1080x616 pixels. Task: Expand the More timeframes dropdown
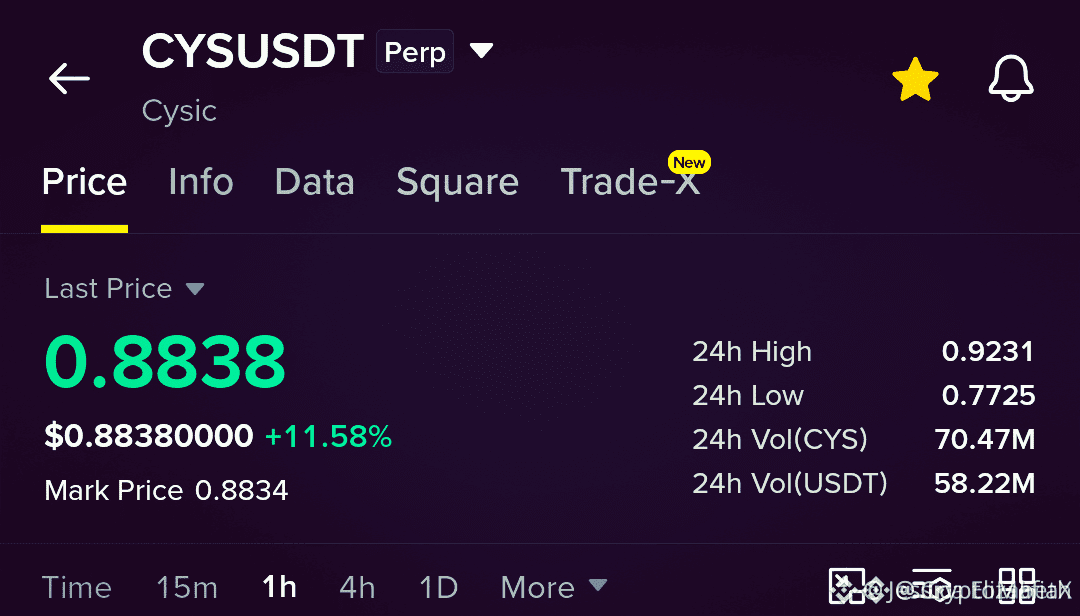554,587
